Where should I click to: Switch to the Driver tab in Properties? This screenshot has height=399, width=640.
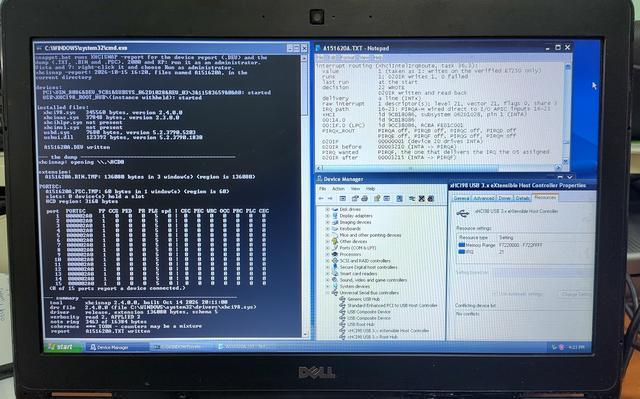[504, 198]
